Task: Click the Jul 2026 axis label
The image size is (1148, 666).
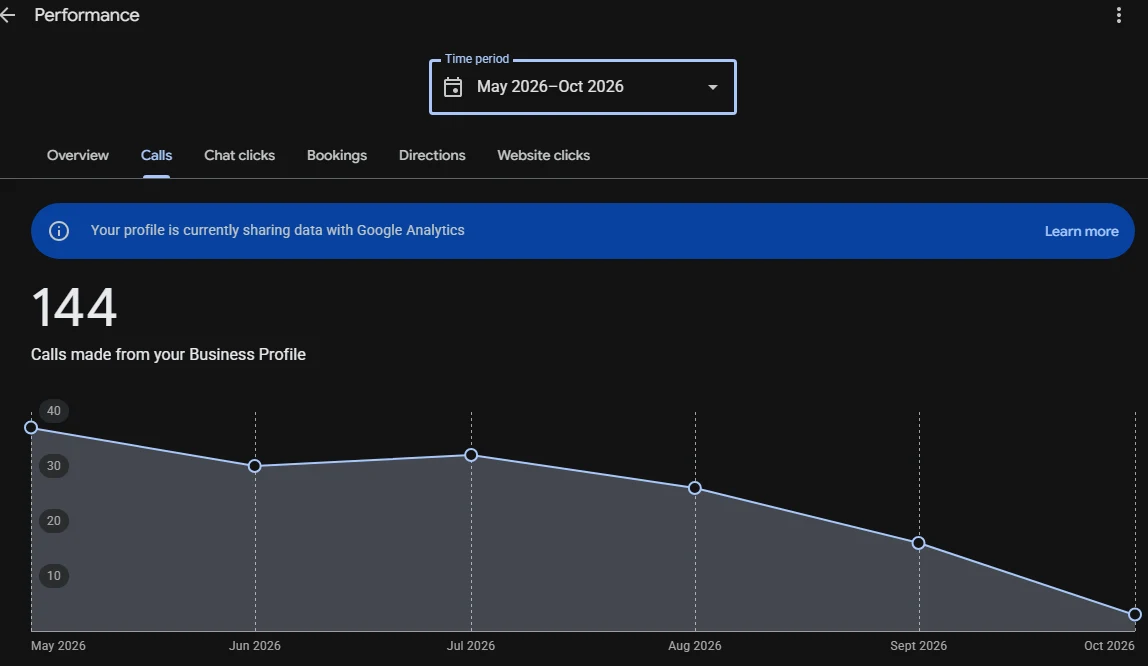Action: pyautogui.click(x=471, y=646)
